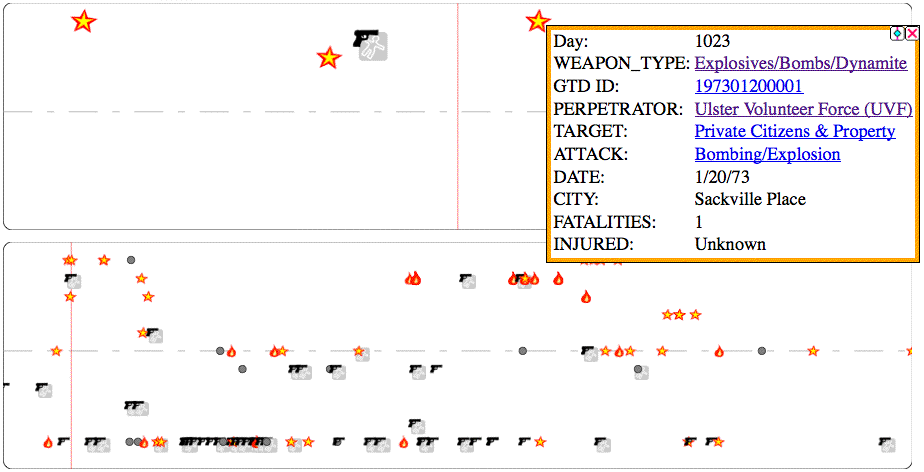Click the red vertical marker in lower timeline
Viewport: 924px width, 472px height.
71,400
